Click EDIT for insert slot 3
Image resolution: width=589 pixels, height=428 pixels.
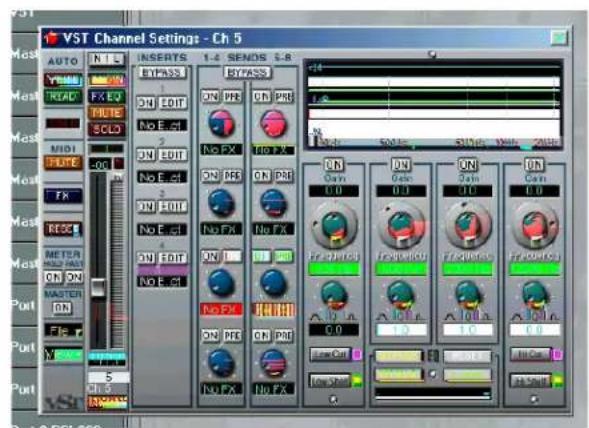tap(172, 206)
